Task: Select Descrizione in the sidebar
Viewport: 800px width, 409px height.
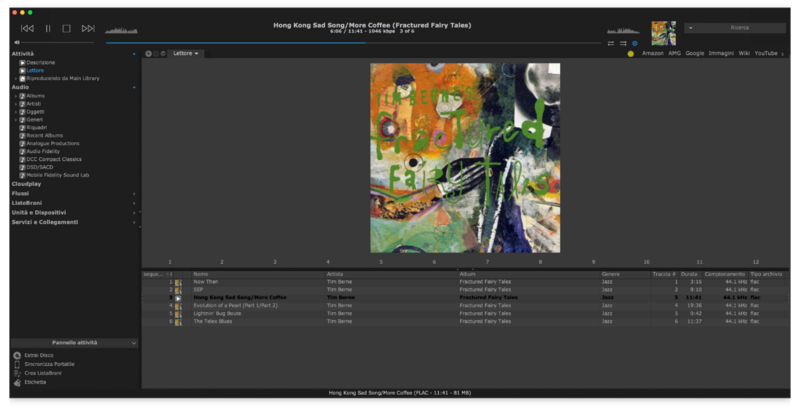Action: tap(41, 62)
